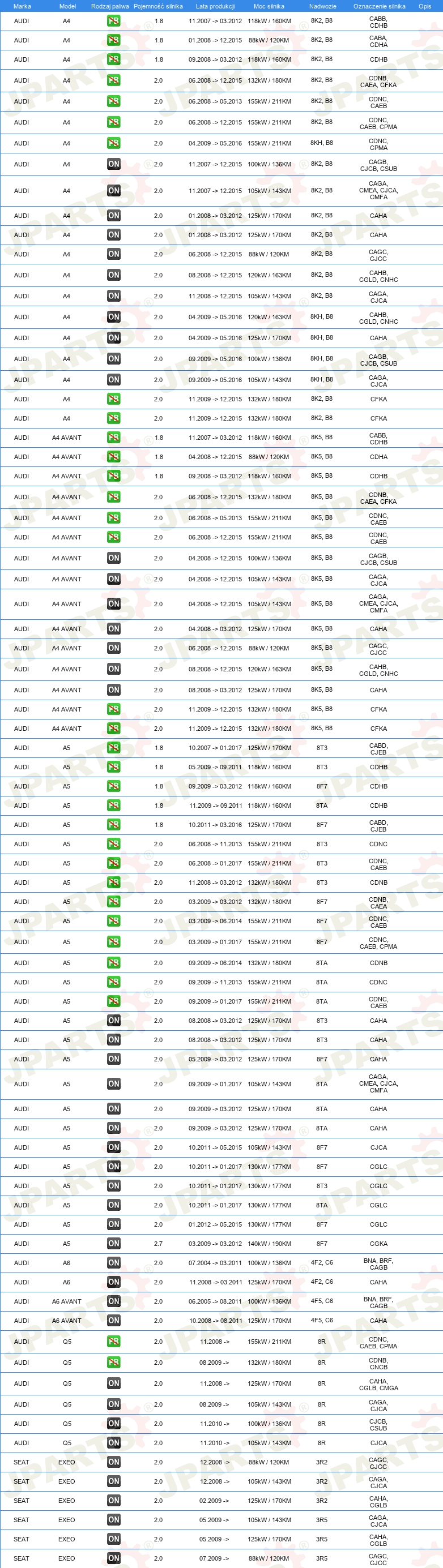Select production years 01.2012 -> 05.2015
Image resolution: width=443 pixels, height=1568 pixels.
click(215, 1224)
